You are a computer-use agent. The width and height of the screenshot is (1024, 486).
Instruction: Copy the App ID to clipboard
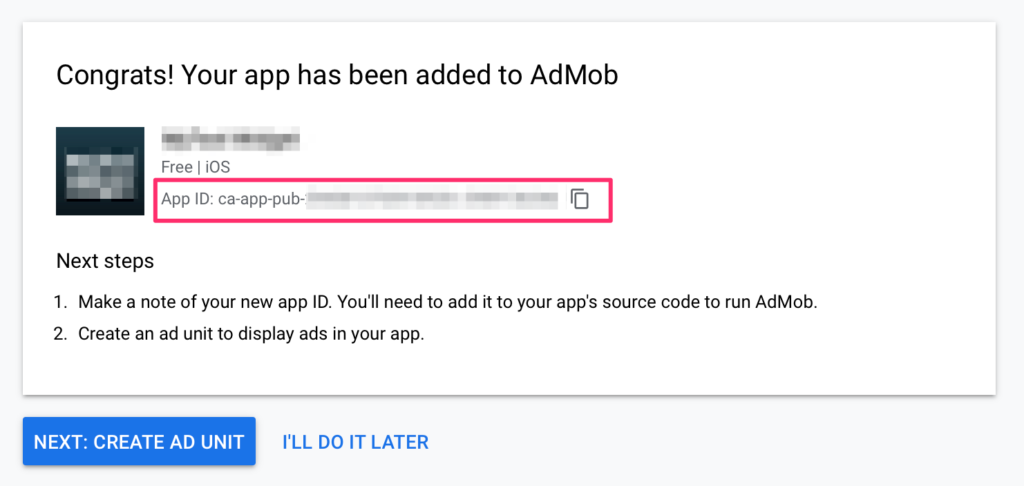pyautogui.click(x=580, y=199)
